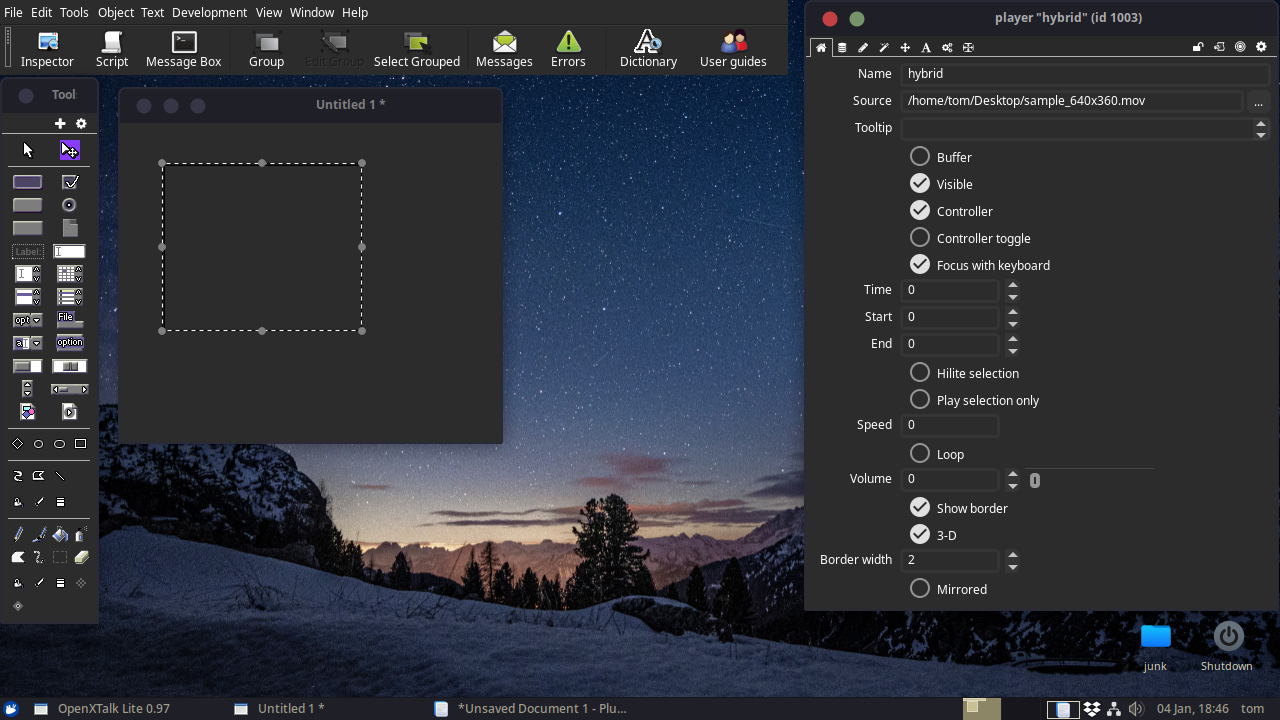
Task: Click the plus icon in Tool palette header
Action: 60,124
